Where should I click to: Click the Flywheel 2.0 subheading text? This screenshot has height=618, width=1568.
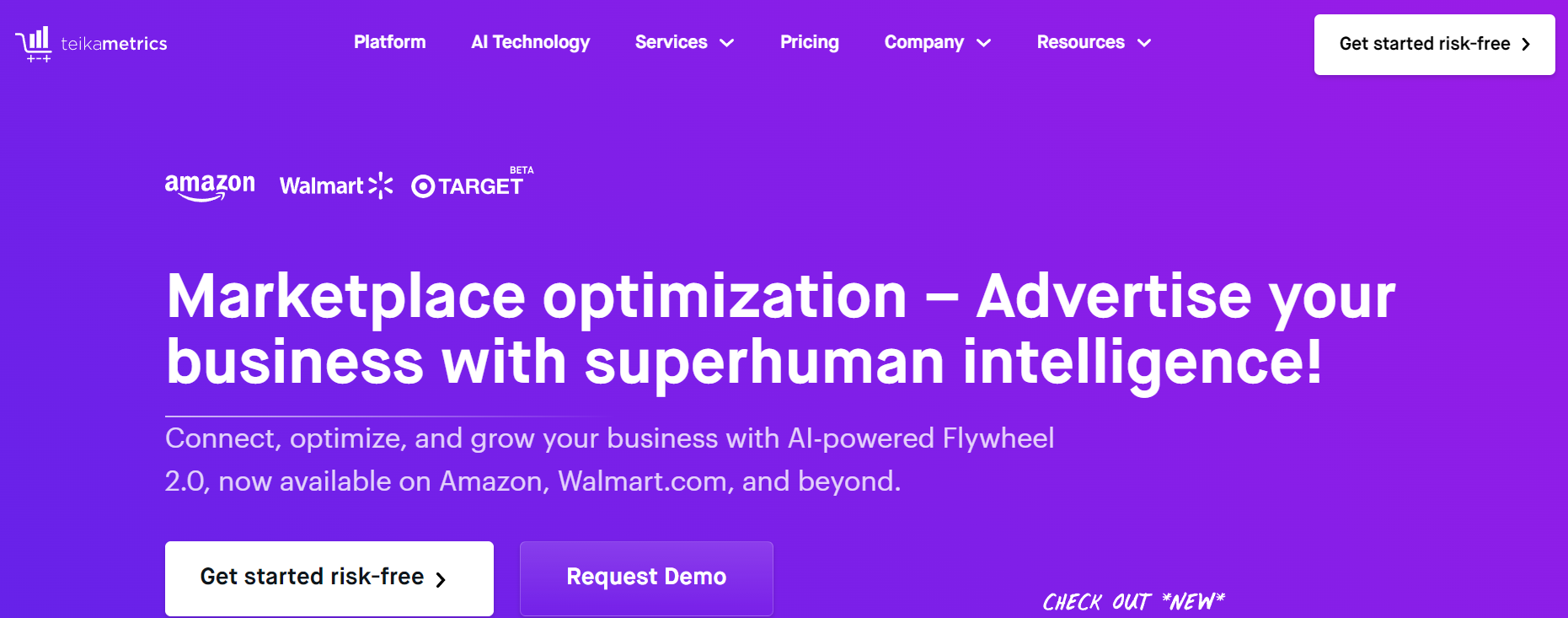click(x=609, y=459)
